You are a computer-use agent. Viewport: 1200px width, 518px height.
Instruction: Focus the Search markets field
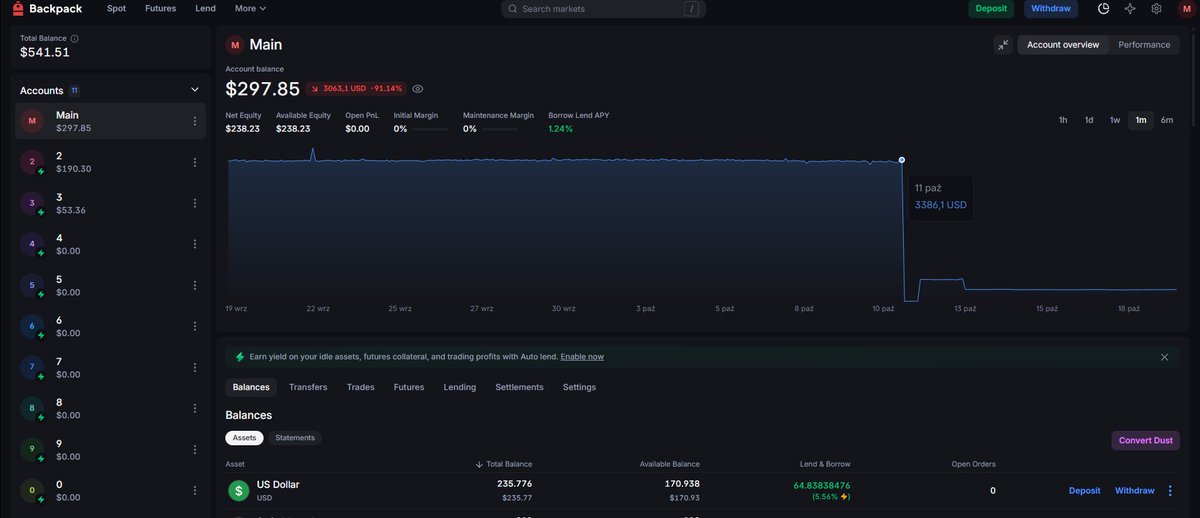604,8
